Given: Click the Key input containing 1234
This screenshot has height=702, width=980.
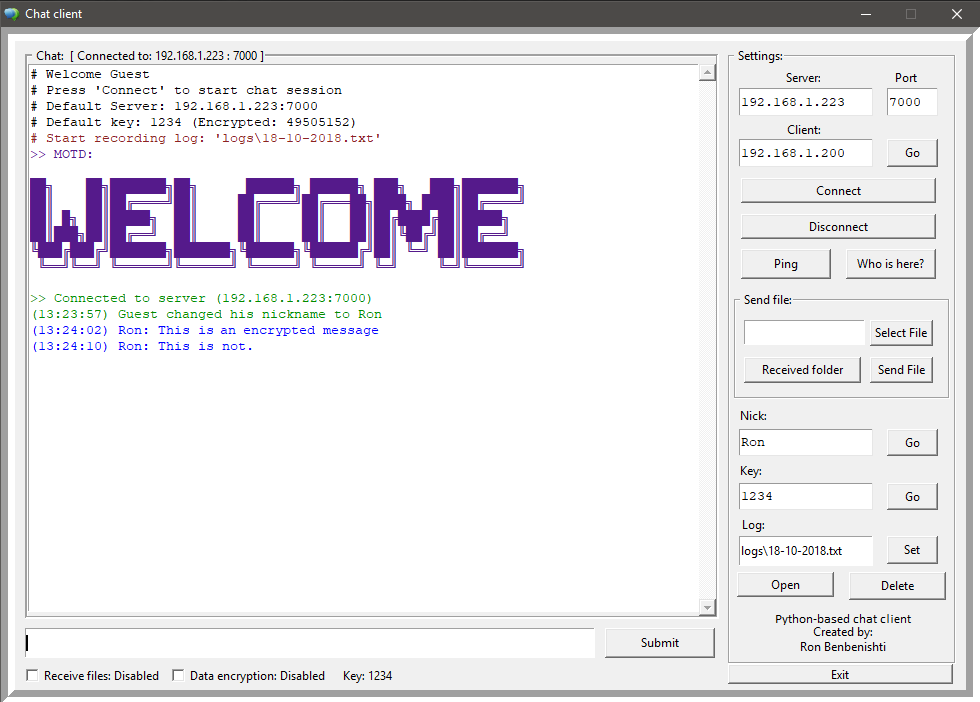Looking at the screenshot, I should [x=805, y=496].
